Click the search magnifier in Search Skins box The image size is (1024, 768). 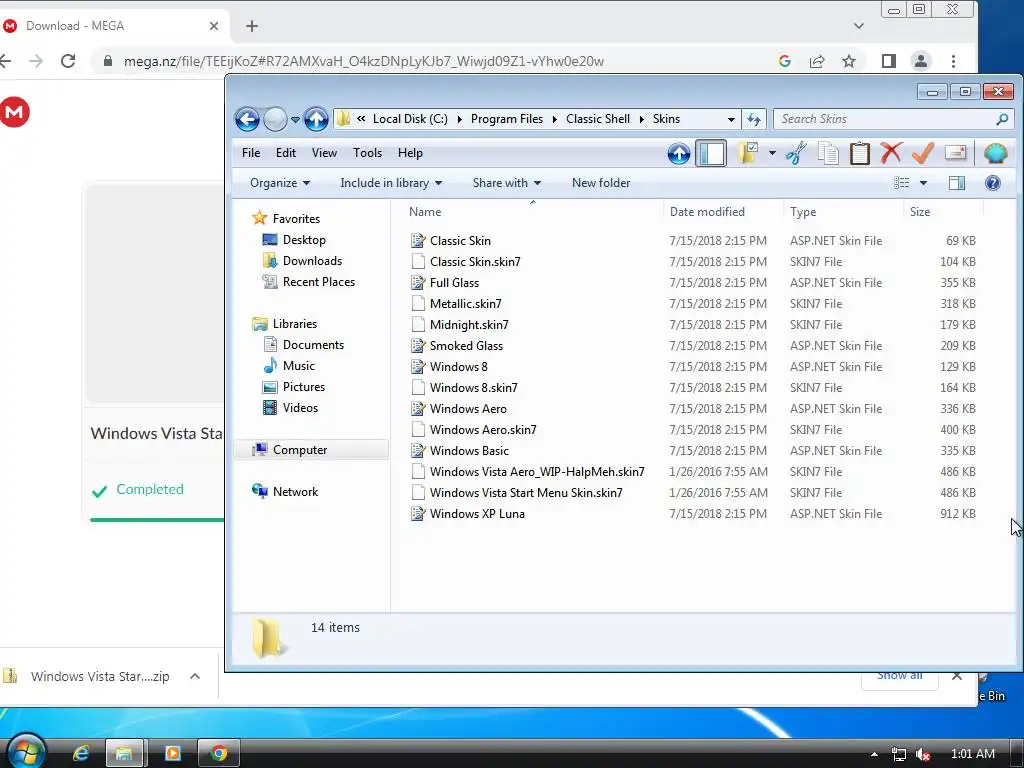[x=1002, y=119]
